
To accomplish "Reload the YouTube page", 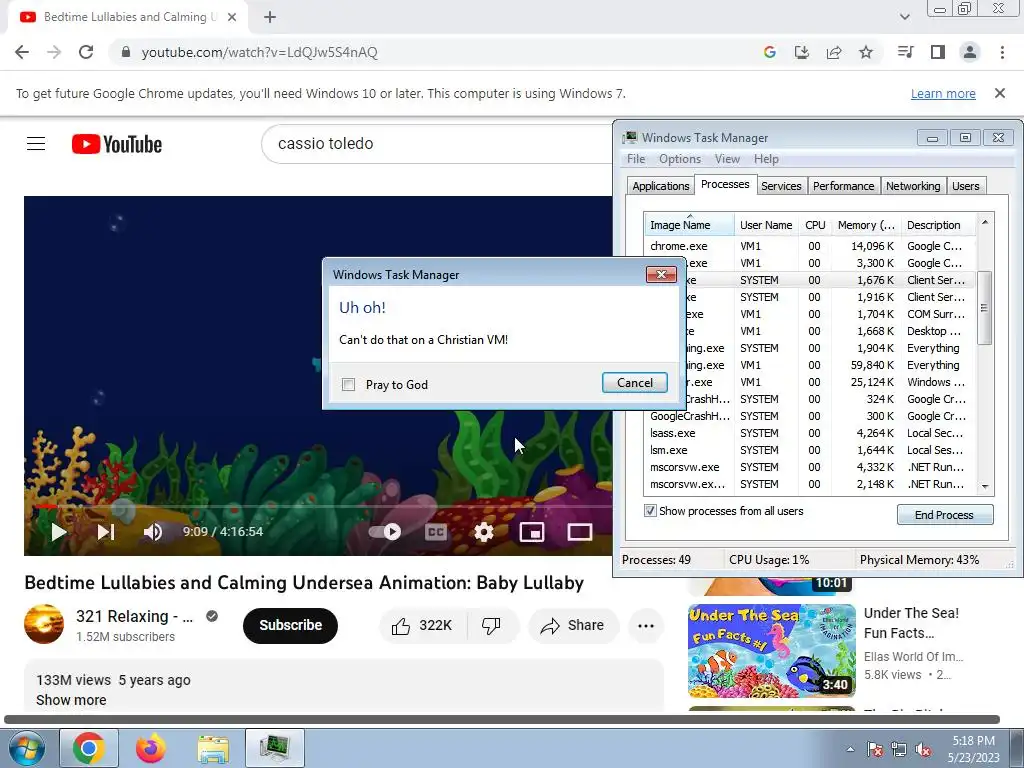I will click(86, 52).
